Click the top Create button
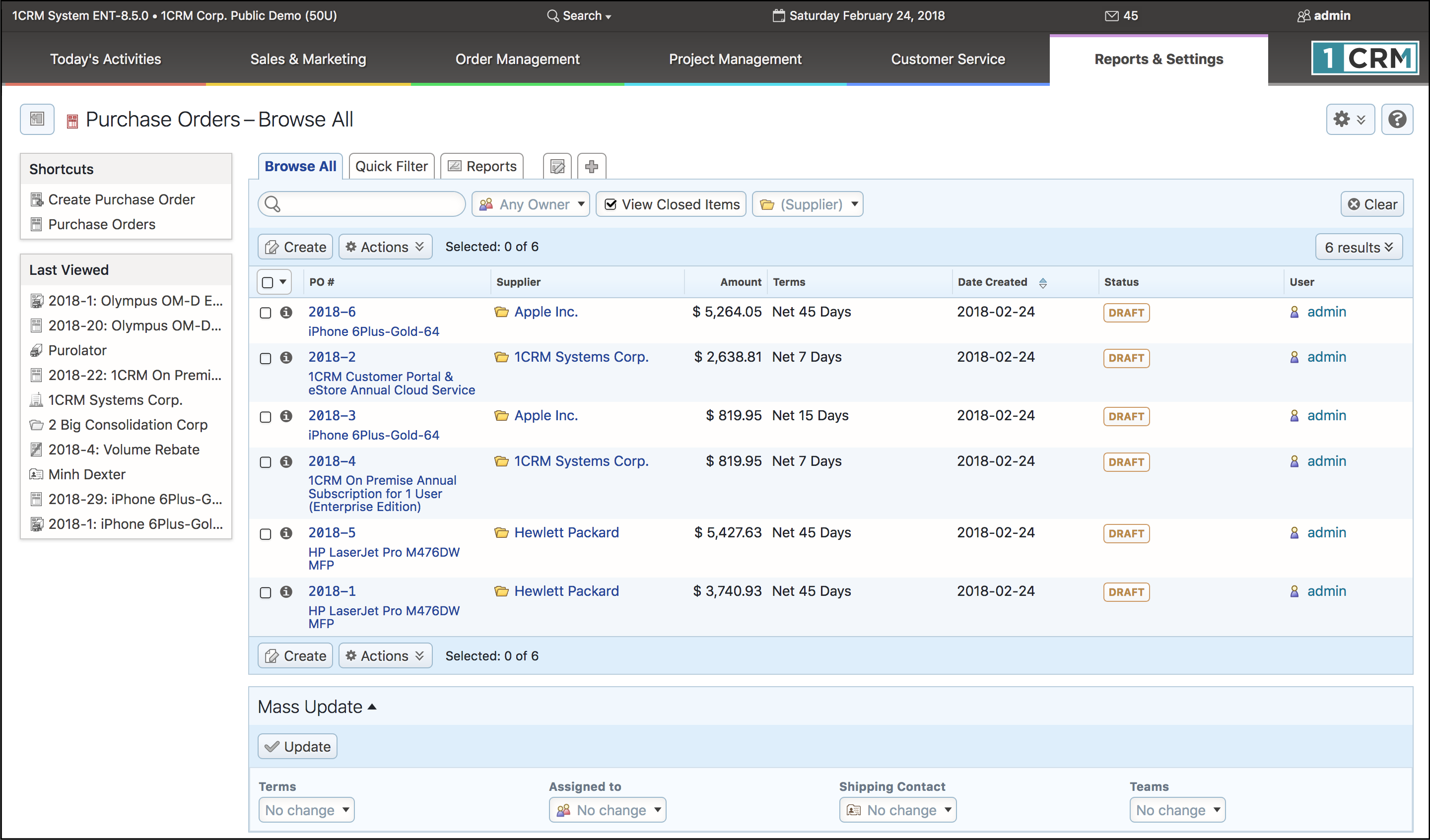This screenshot has height=840, width=1430. [x=295, y=247]
